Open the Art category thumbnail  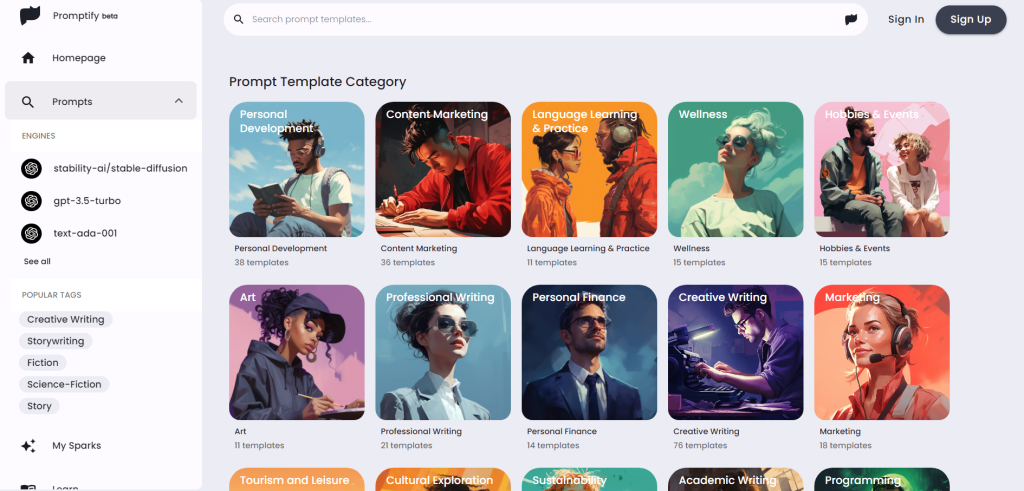tap(296, 352)
